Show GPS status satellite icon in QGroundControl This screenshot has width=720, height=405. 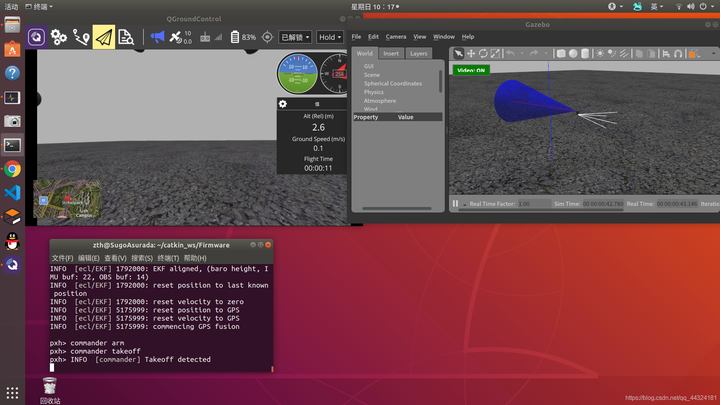pos(175,37)
